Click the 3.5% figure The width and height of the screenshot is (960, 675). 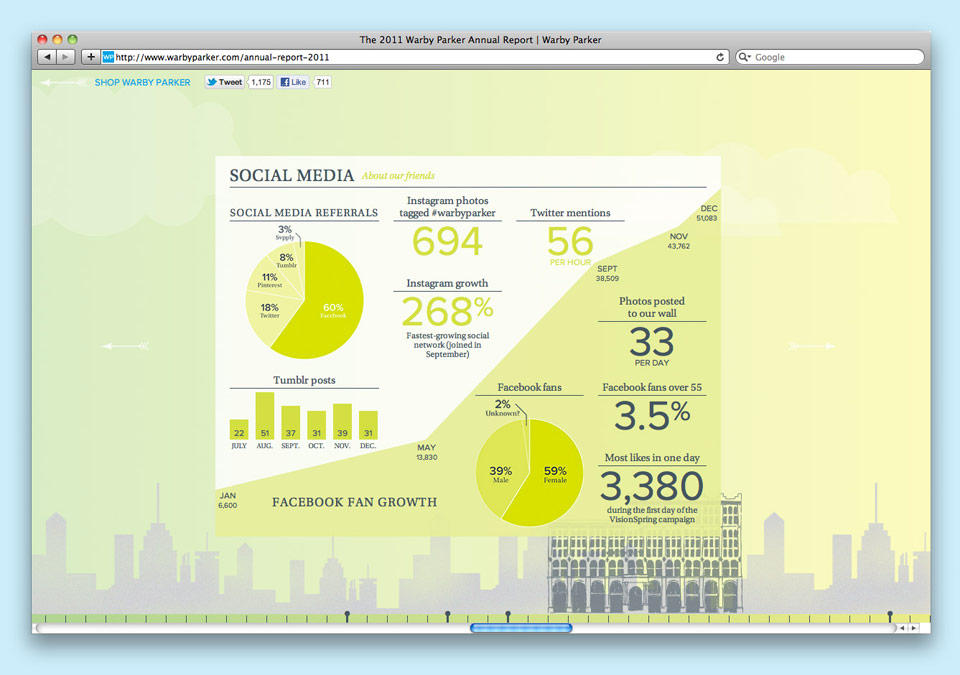[x=651, y=415]
